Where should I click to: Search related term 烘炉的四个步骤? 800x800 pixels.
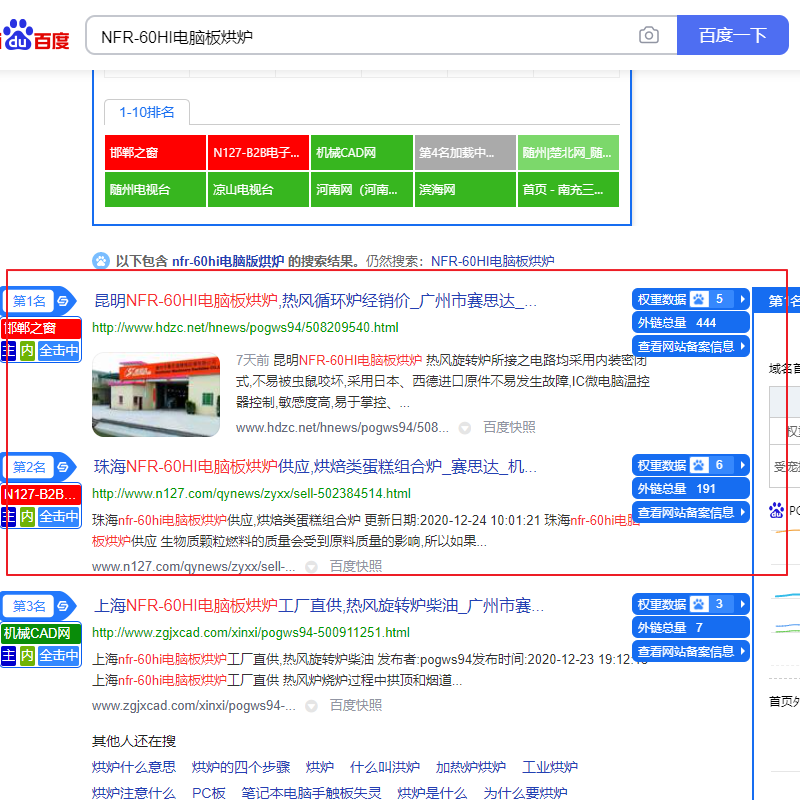point(241,767)
